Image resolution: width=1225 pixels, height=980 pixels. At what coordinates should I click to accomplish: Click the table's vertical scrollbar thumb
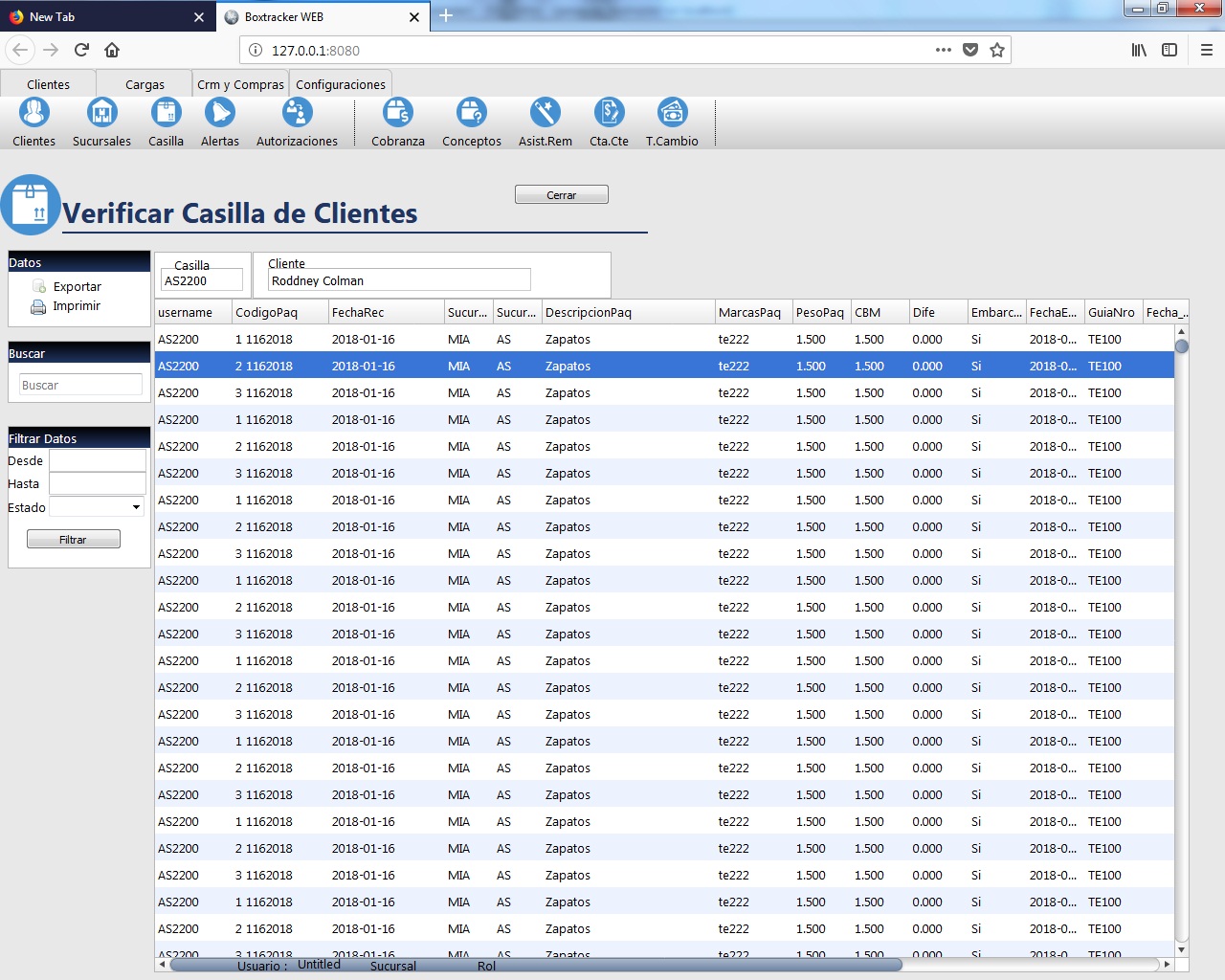click(1181, 346)
